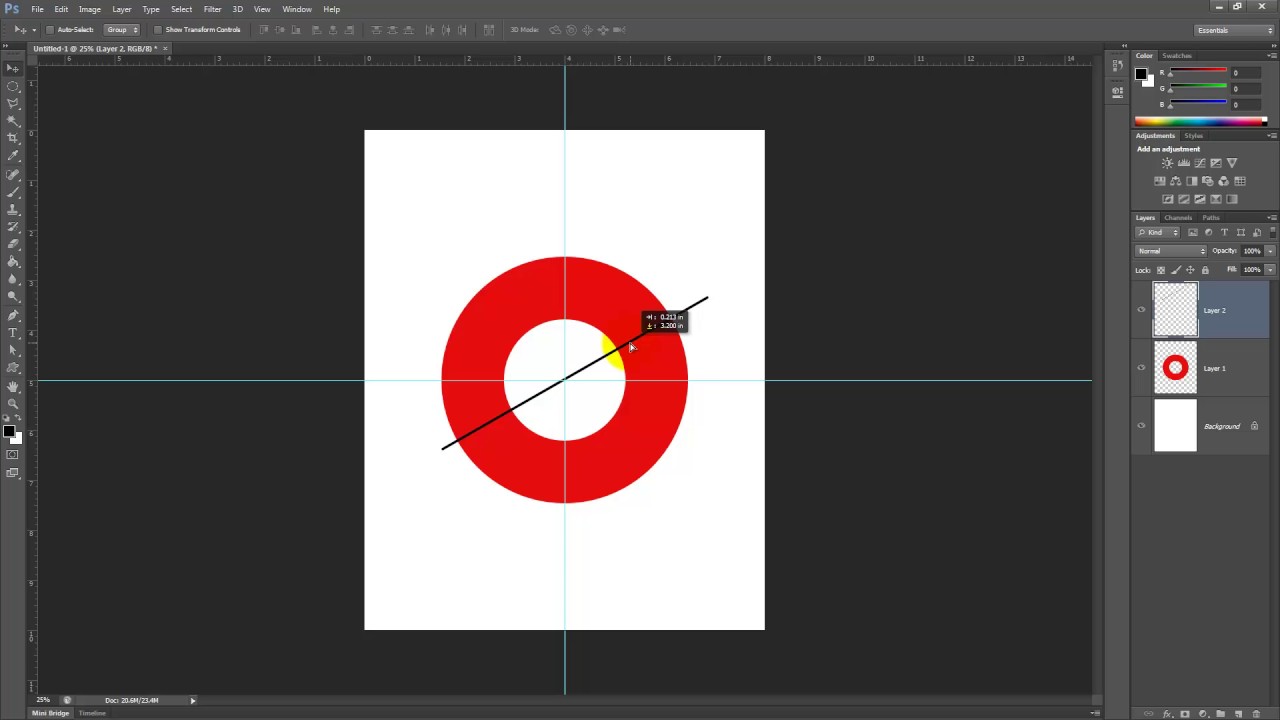Hide Layer 1 using eye icon
Screen dimensions: 1280x720
[1141, 368]
